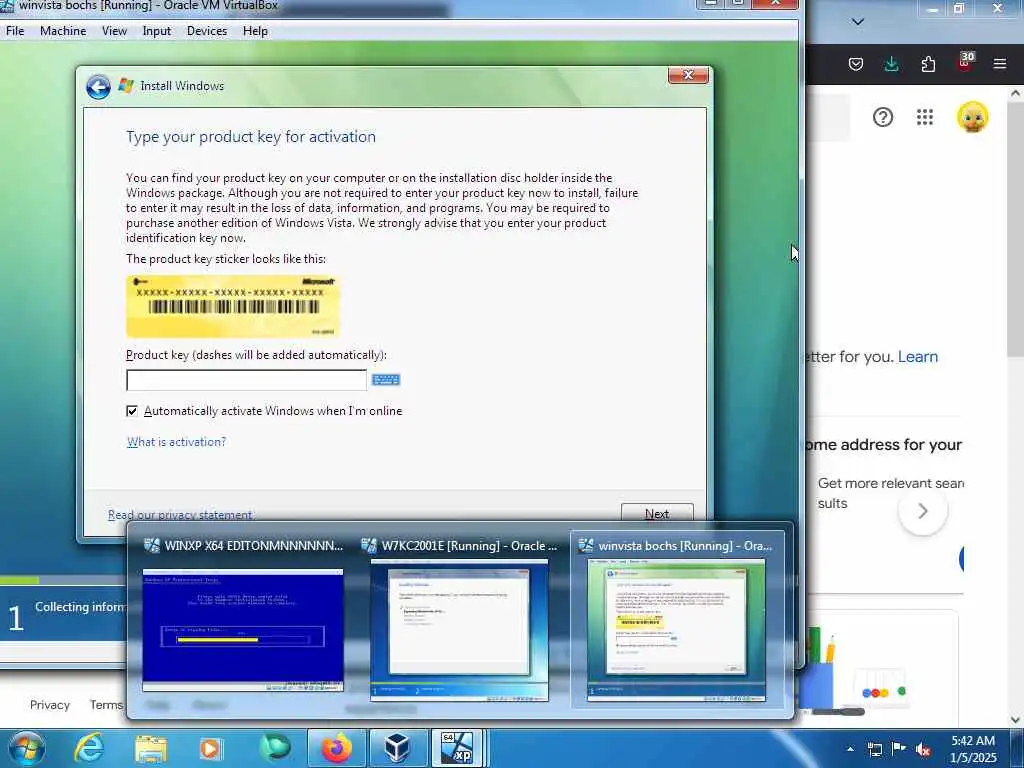Switch to Firefox on the taskbar
Image resolution: width=1024 pixels, height=768 pixels.
pos(336,749)
